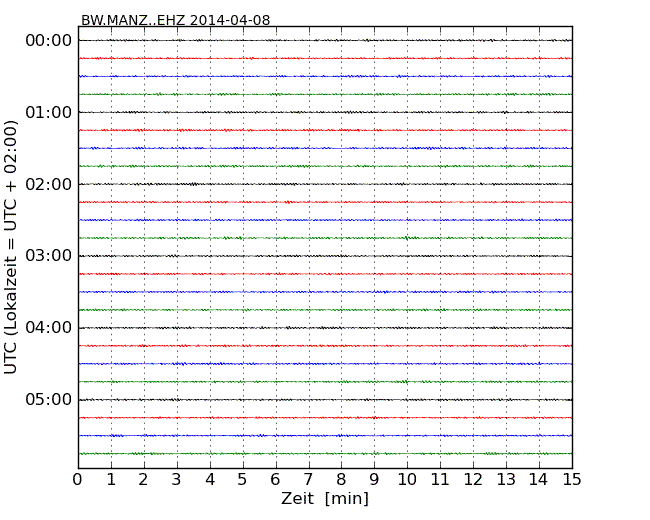The image size is (650, 520).
Task: Select the x-axis tick label 11
Action: (x=440, y=479)
